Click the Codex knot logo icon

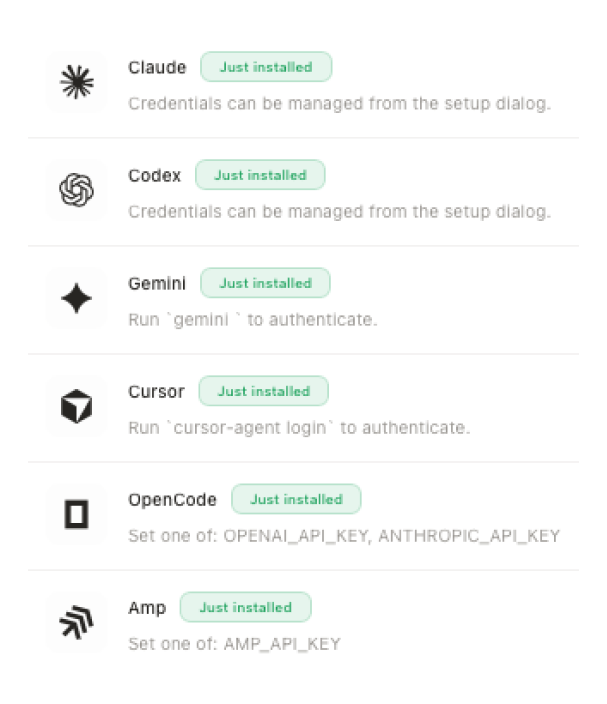(76, 190)
